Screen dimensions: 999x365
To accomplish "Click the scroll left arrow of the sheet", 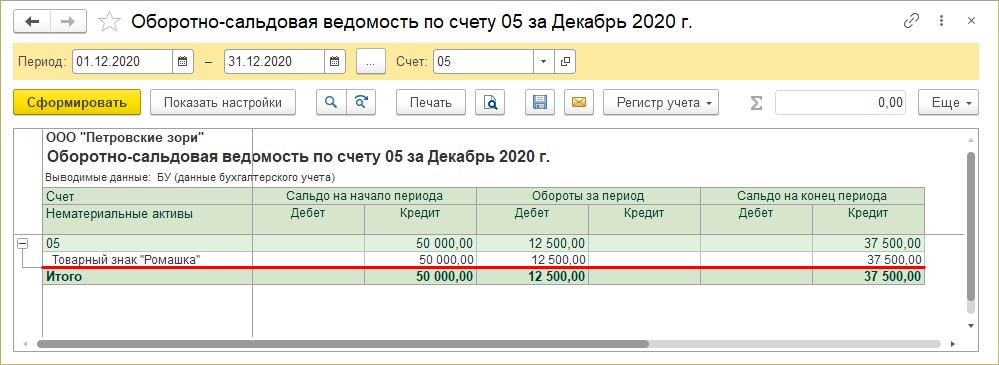I will click(x=25, y=344).
